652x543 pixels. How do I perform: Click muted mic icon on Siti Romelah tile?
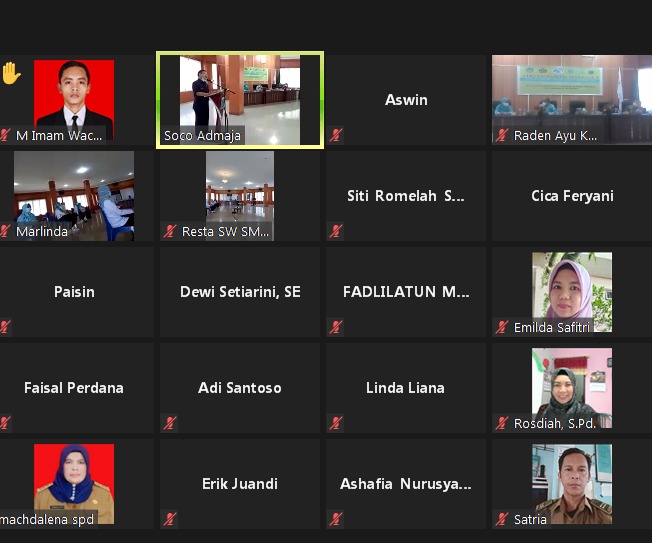pyautogui.click(x=336, y=231)
